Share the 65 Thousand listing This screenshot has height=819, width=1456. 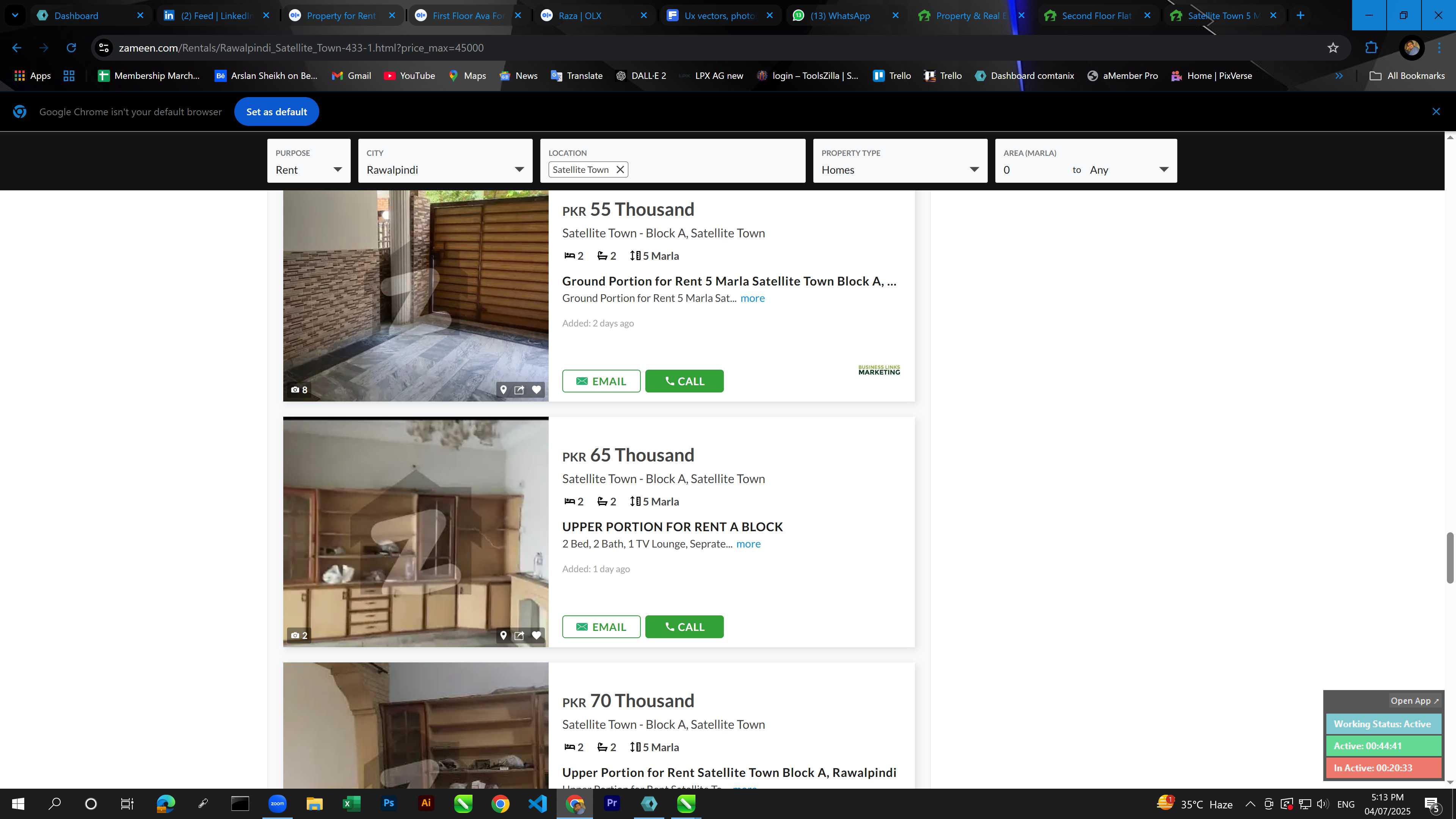(519, 635)
